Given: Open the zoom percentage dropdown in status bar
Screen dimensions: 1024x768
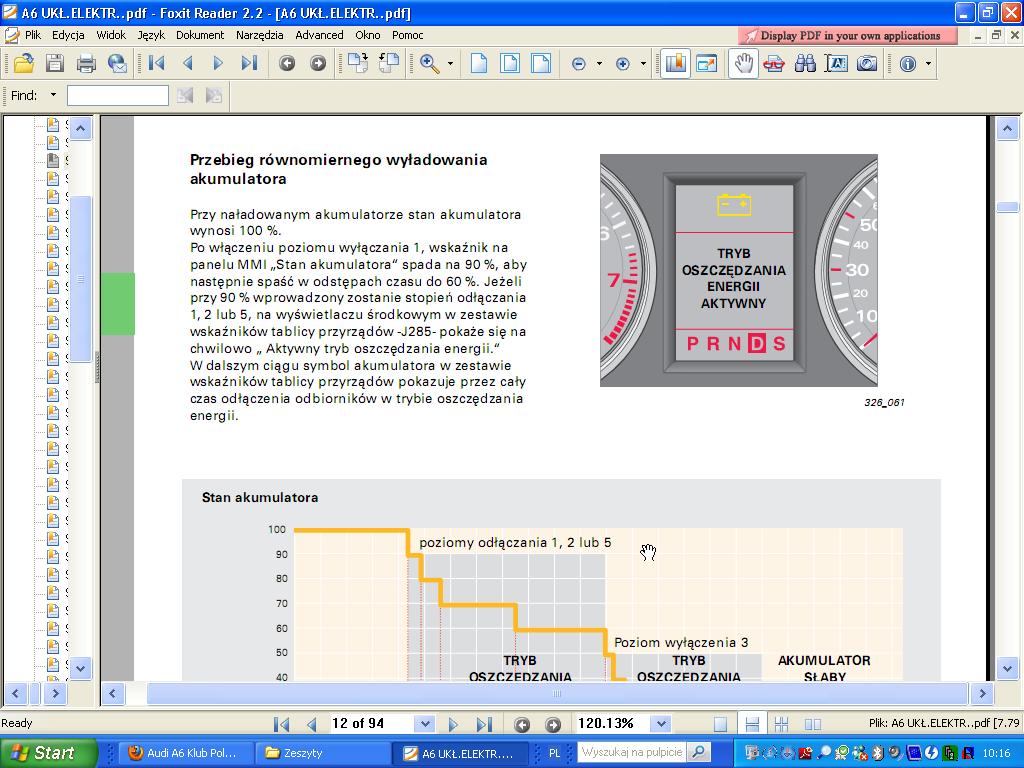Looking at the screenshot, I should coord(662,724).
